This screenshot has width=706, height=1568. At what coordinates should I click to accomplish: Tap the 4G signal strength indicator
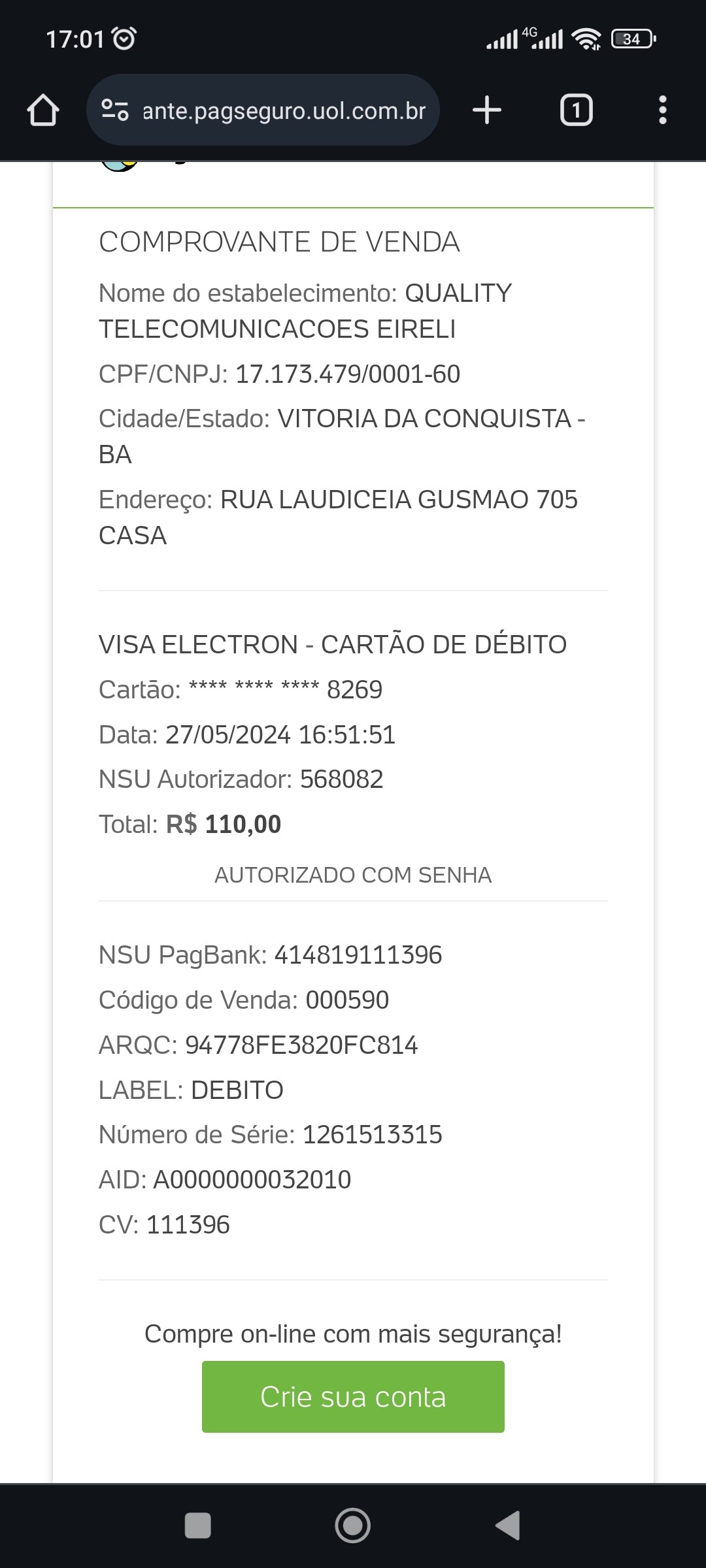coord(546,39)
